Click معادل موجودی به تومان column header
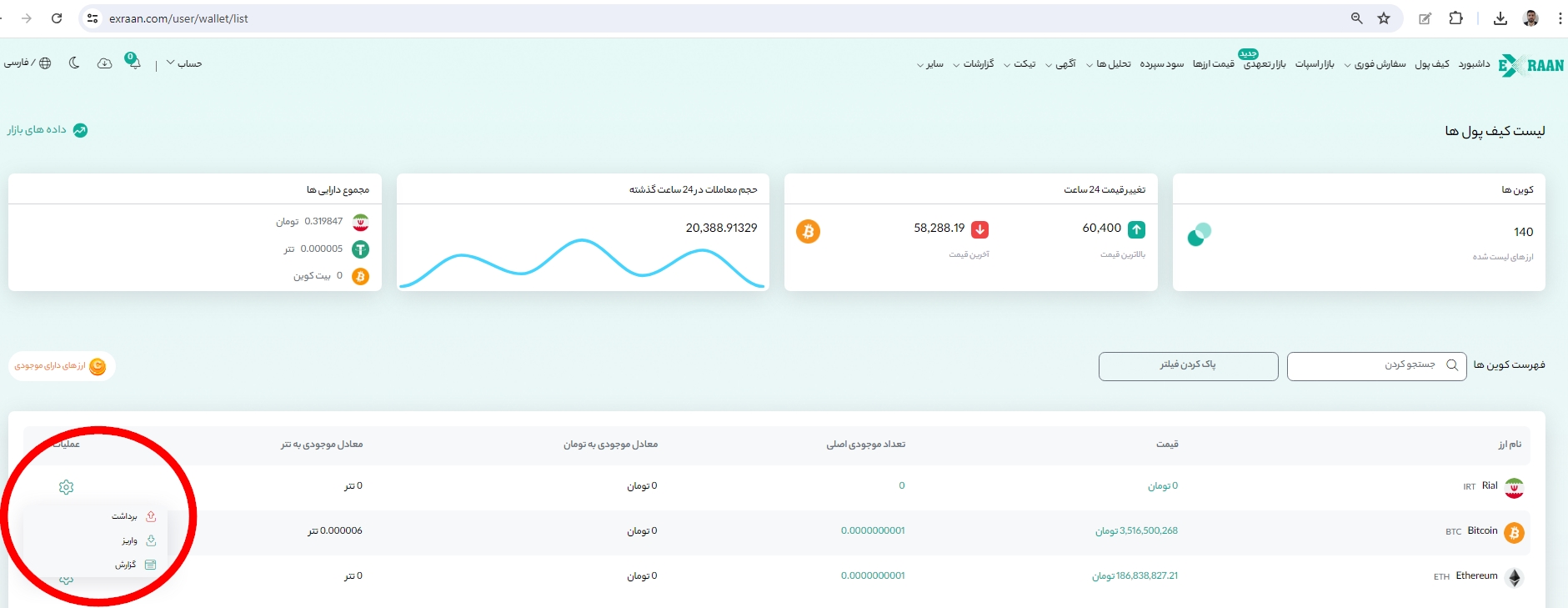 pyautogui.click(x=610, y=445)
